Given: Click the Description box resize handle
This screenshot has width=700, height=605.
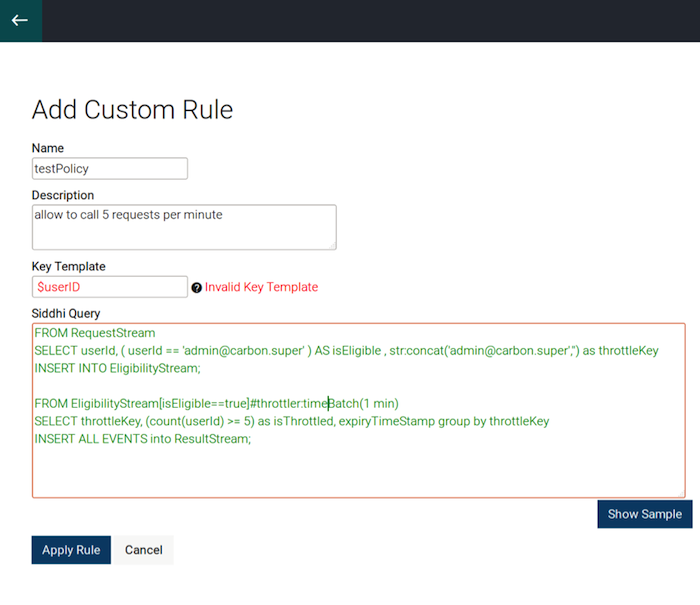Looking at the screenshot, I should [333, 246].
